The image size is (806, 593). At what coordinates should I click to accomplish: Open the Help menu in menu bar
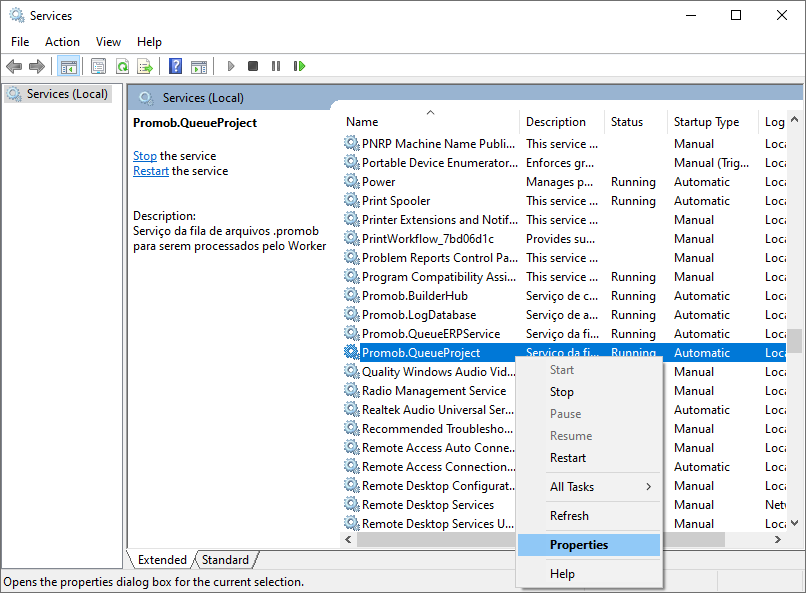point(149,42)
